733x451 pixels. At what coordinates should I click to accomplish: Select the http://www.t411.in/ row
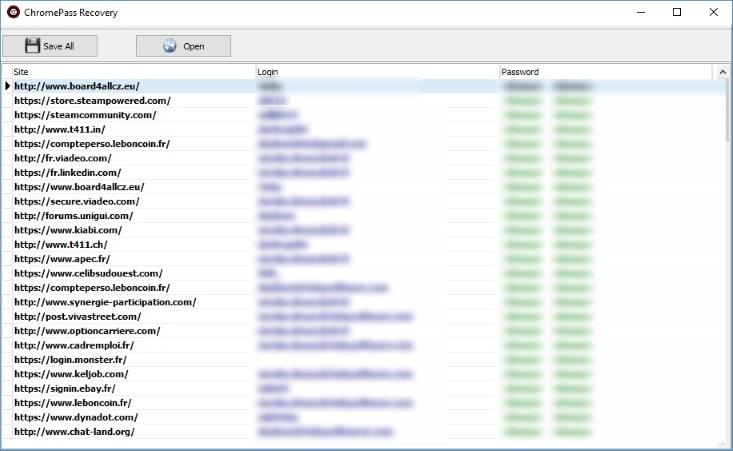coord(365,129)
